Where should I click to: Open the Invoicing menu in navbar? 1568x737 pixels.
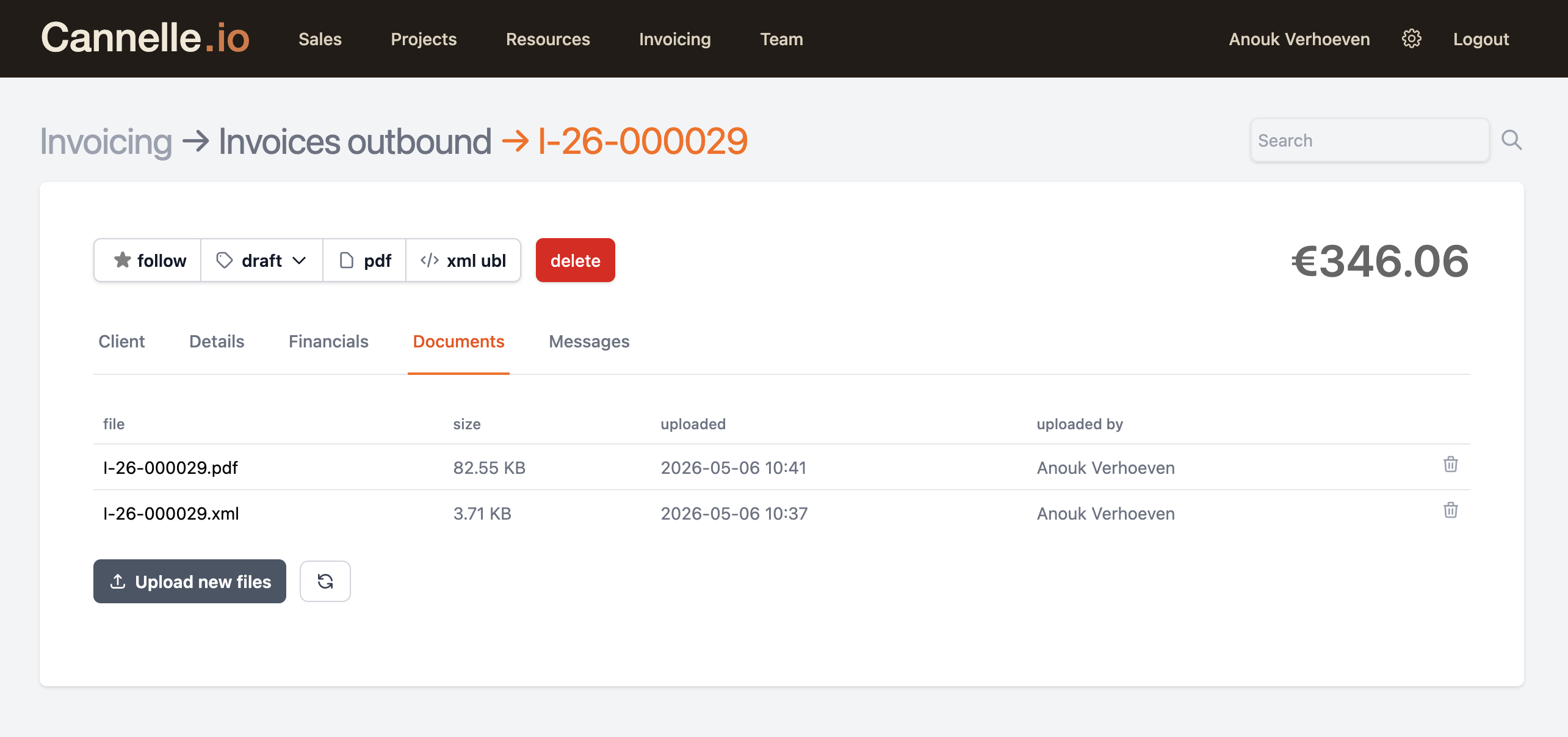point(675,39)
